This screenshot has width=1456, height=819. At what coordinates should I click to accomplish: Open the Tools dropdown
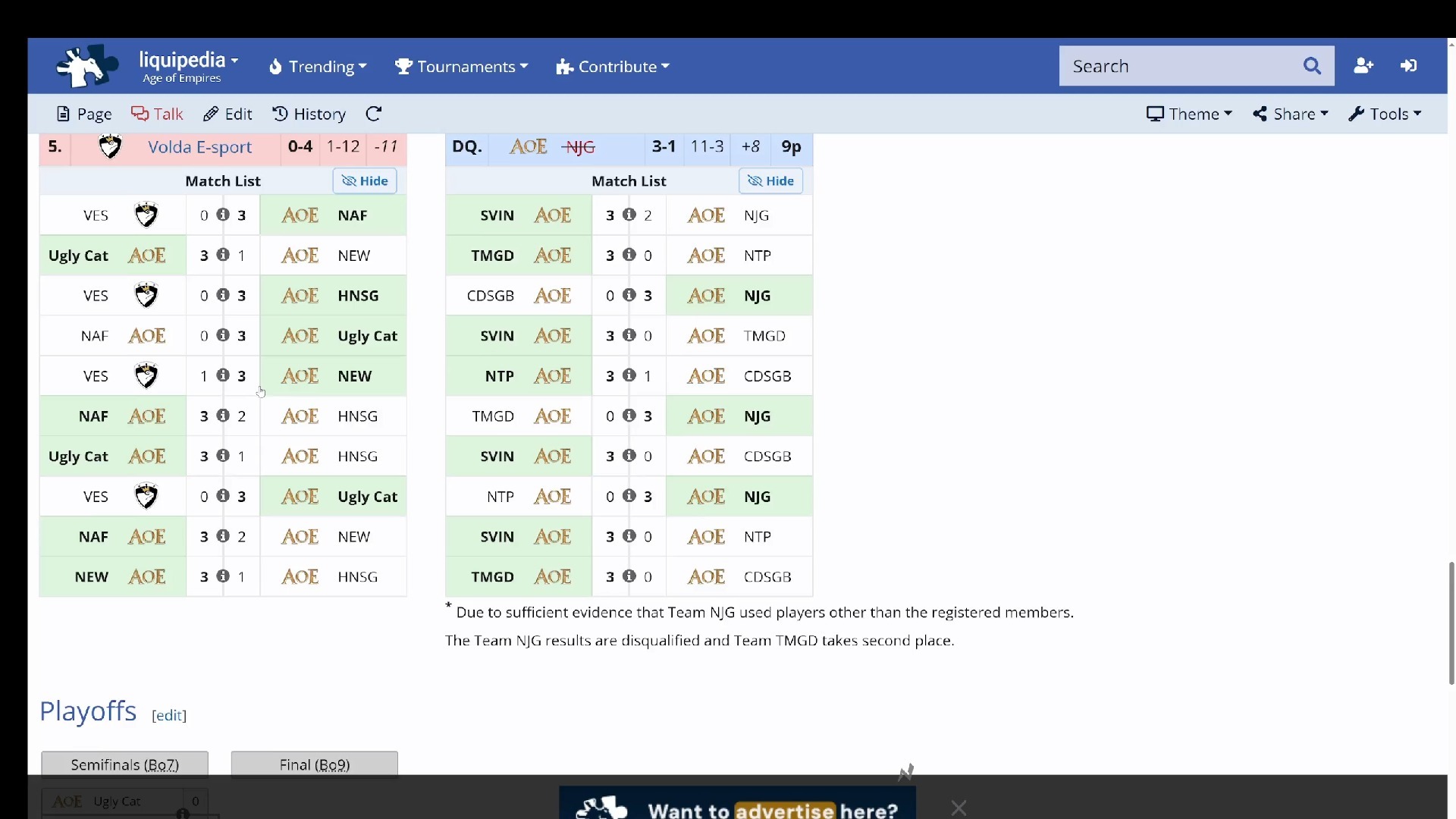click(x=1385, y=114)
